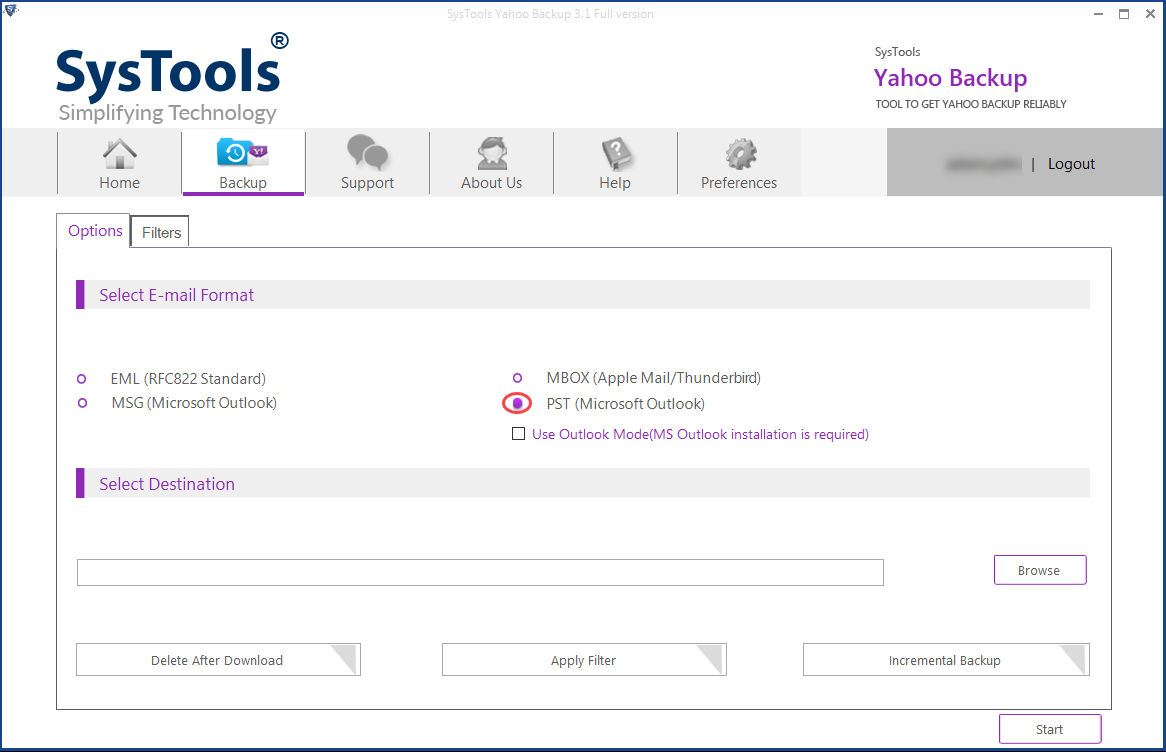Click Start to begin the backup

1049,729
